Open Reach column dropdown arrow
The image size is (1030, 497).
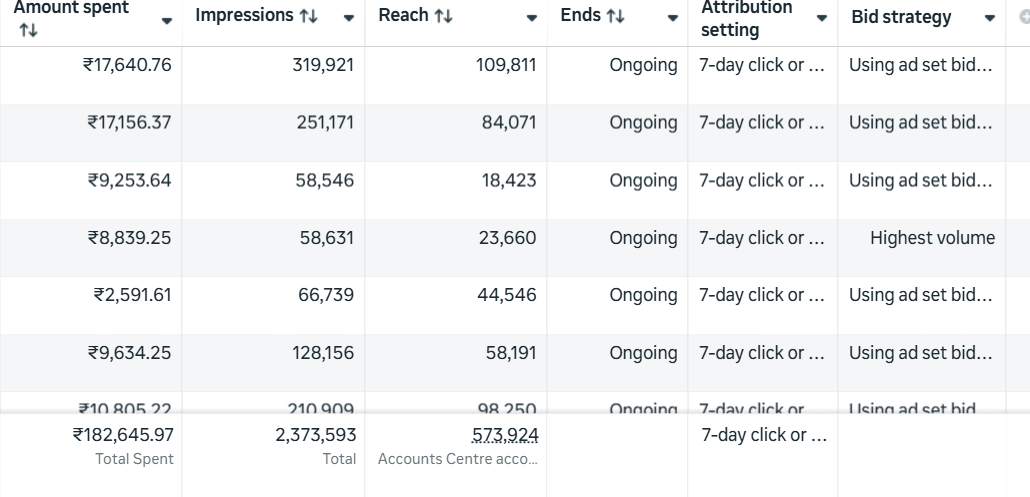[x=531, y=18]
